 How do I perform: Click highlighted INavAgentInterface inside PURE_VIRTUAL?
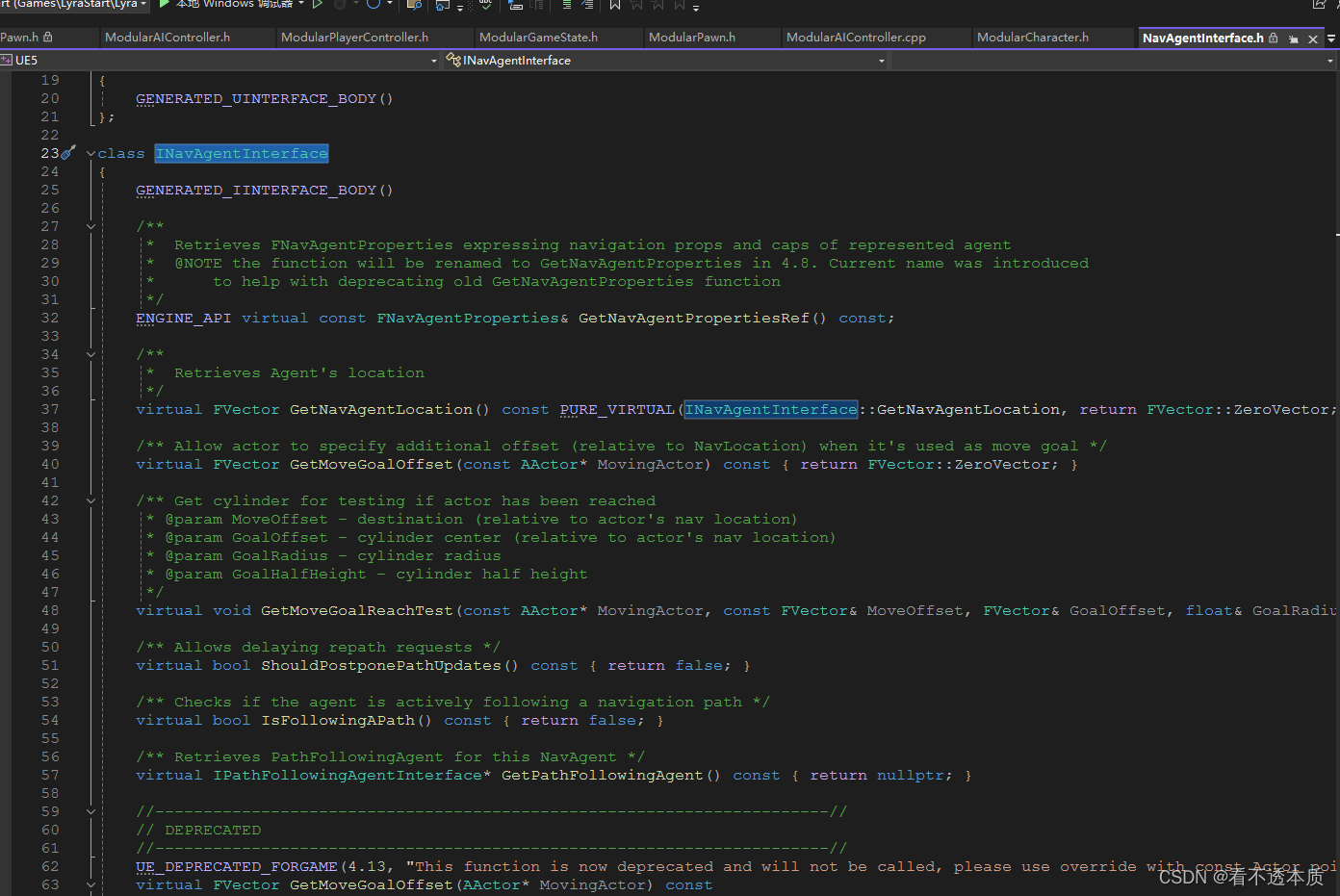click(771, 410)
